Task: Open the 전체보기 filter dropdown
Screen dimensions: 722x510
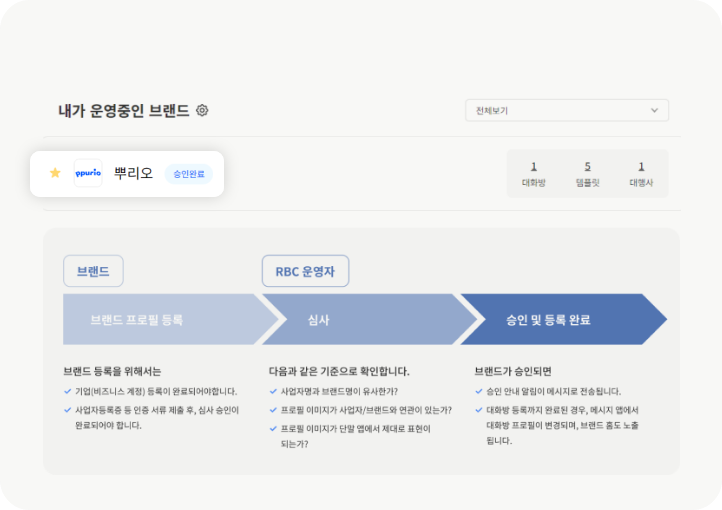Action: pyautogui.click(x=567, y=110)
